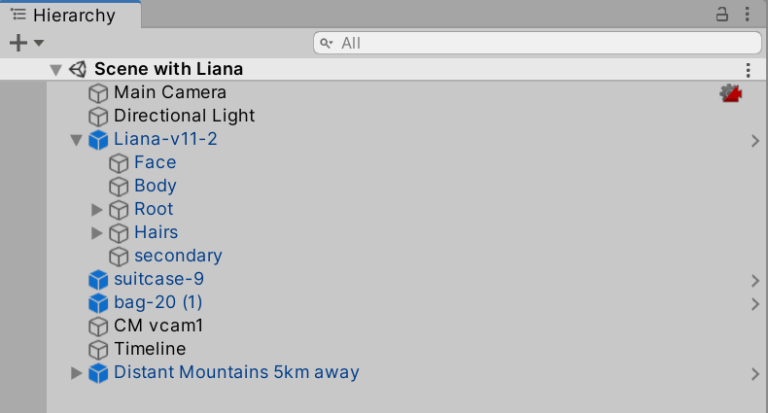Click the Main Camera object icon
The height and width of the screenshot is (413, 768).
[98, 93]
